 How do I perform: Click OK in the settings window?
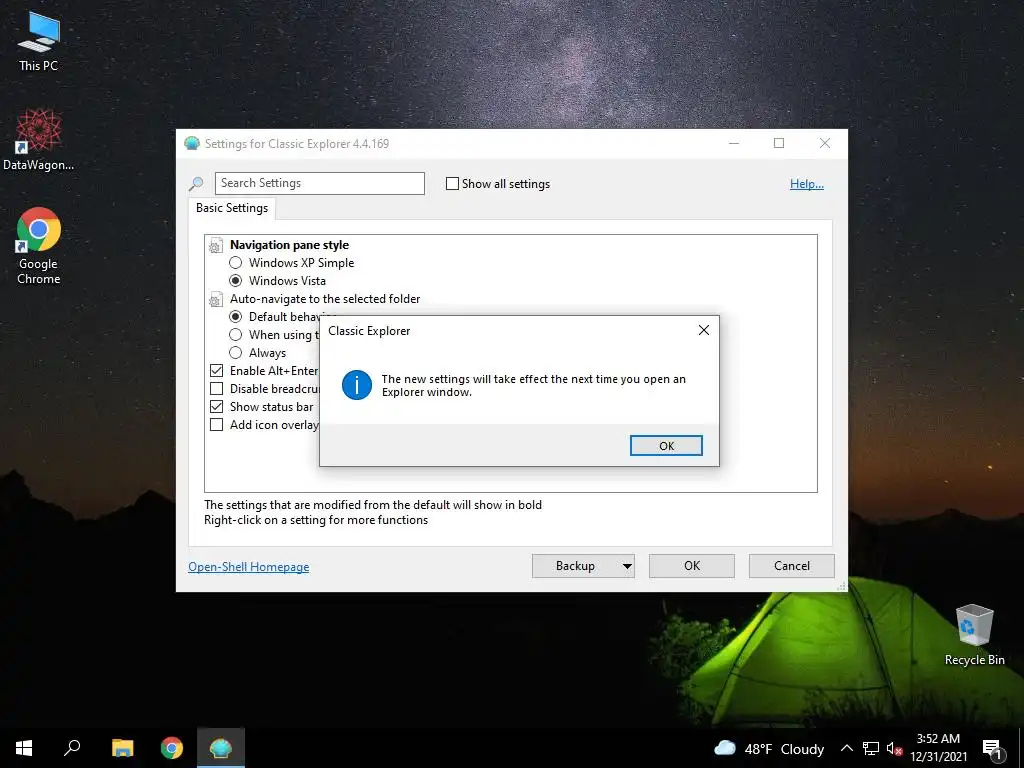click(692, 566)
